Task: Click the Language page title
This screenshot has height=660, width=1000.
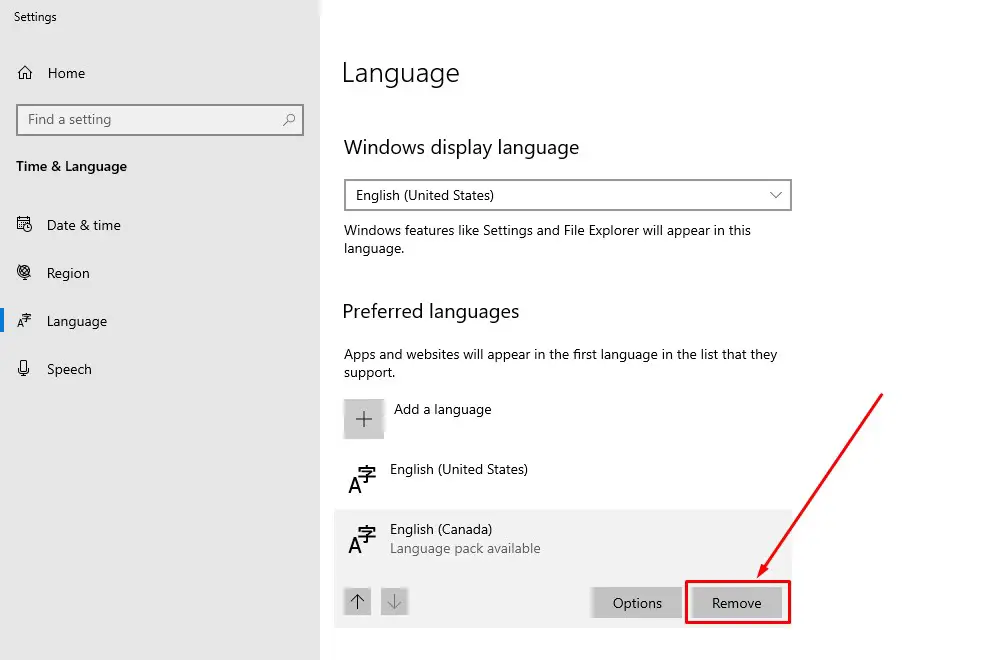Action: coord(401,73)
